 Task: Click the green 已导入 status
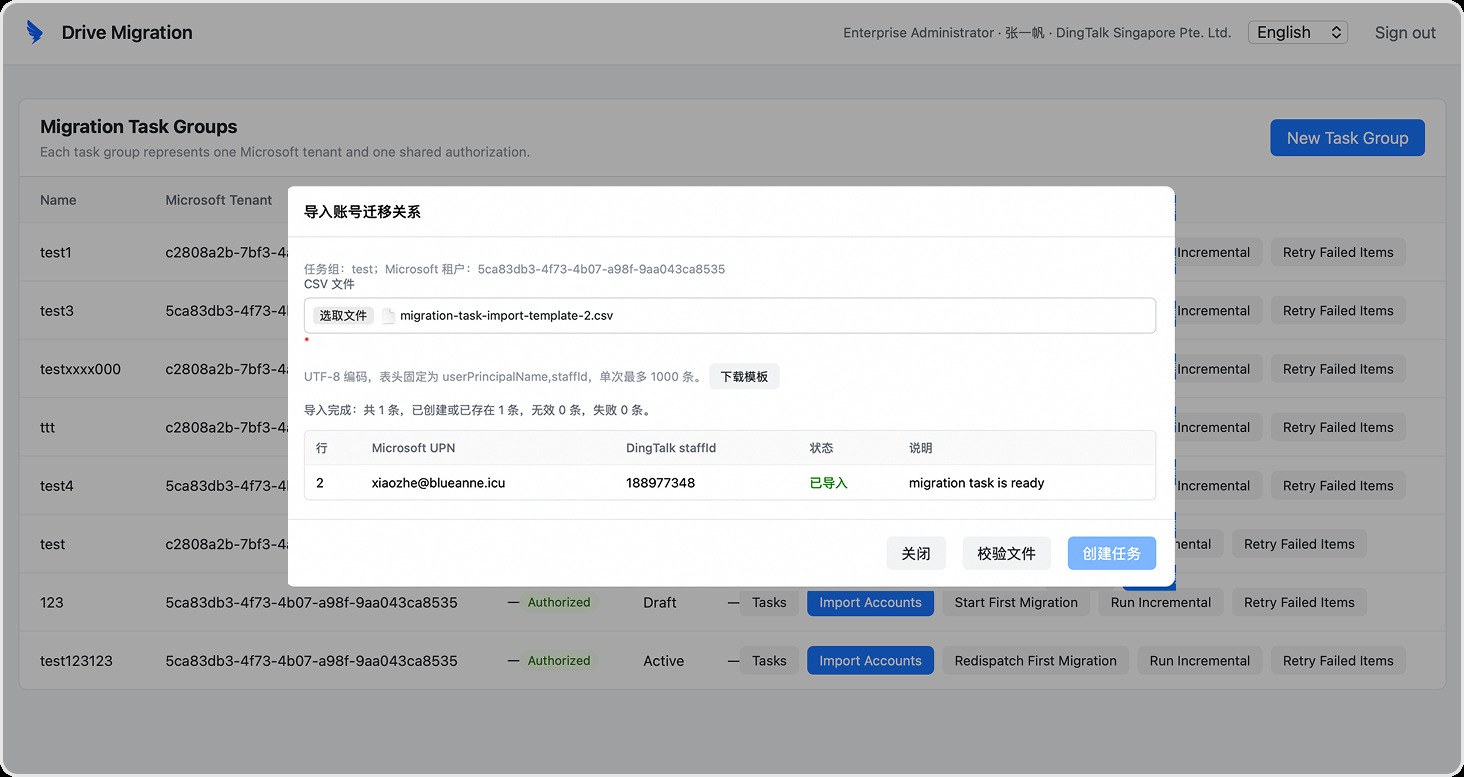tap(828, 482)
